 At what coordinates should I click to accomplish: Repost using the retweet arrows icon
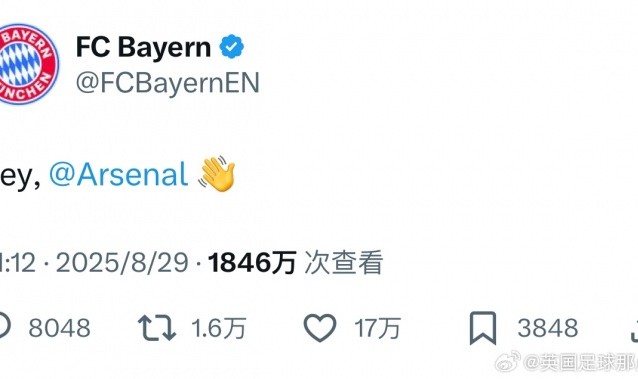click(x=157, y=328)
